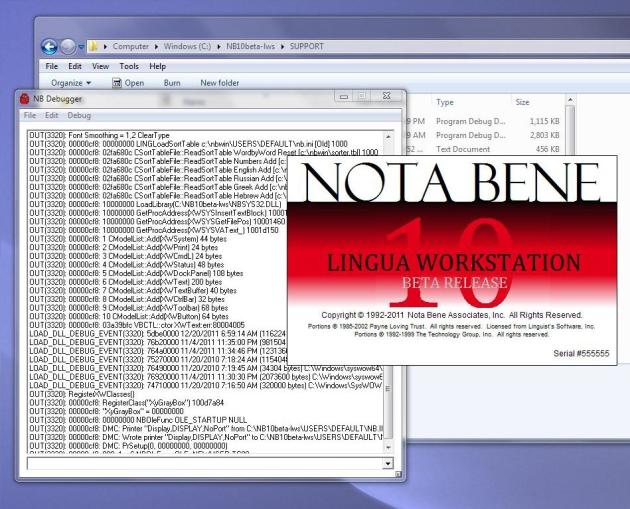This screenshot has width=630, height=509.
Task: Click New folder in Explorer toolbar
Action: tap(219, 83)
